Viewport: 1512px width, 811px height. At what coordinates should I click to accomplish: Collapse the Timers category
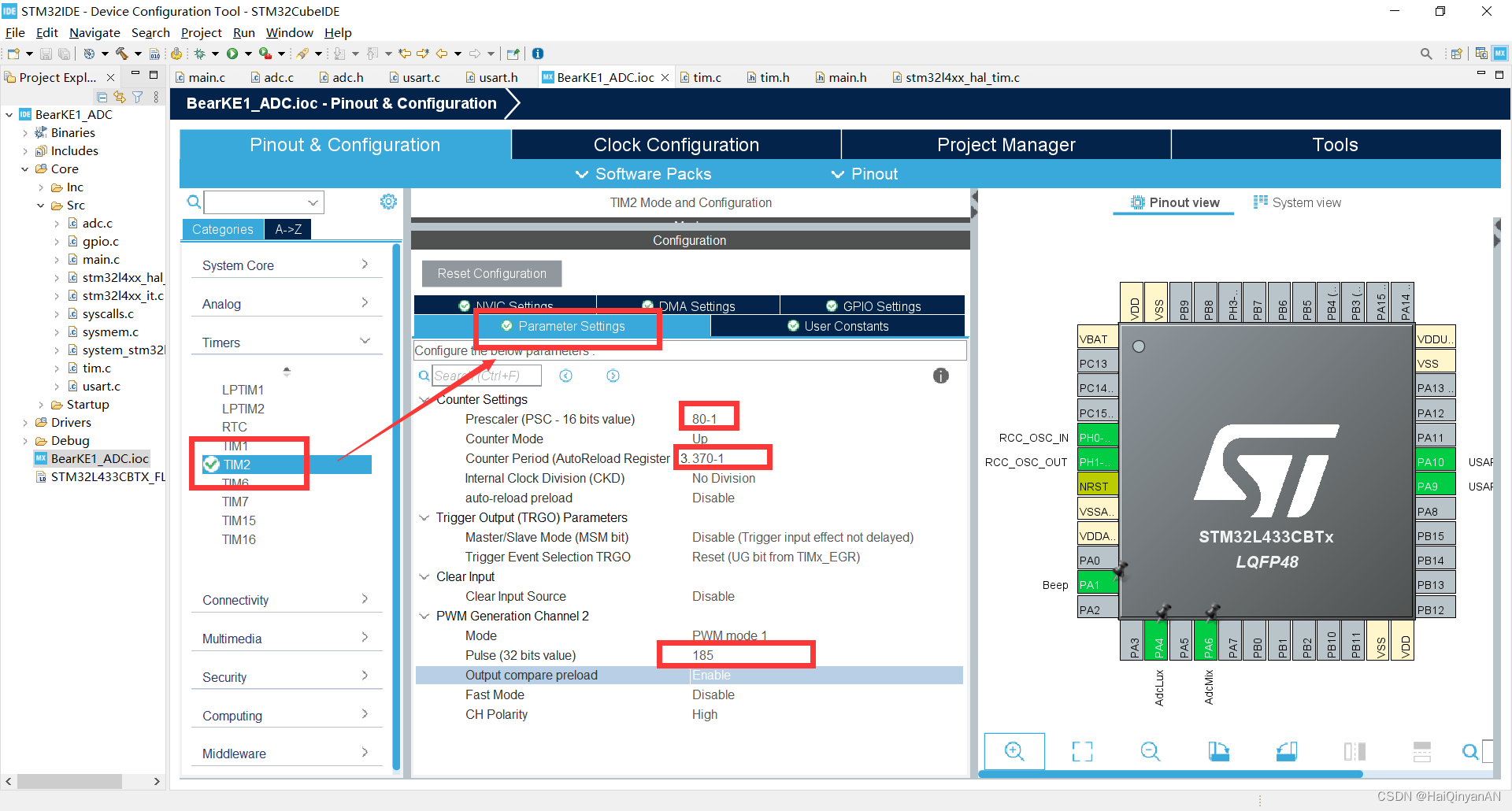coord(287,343)
